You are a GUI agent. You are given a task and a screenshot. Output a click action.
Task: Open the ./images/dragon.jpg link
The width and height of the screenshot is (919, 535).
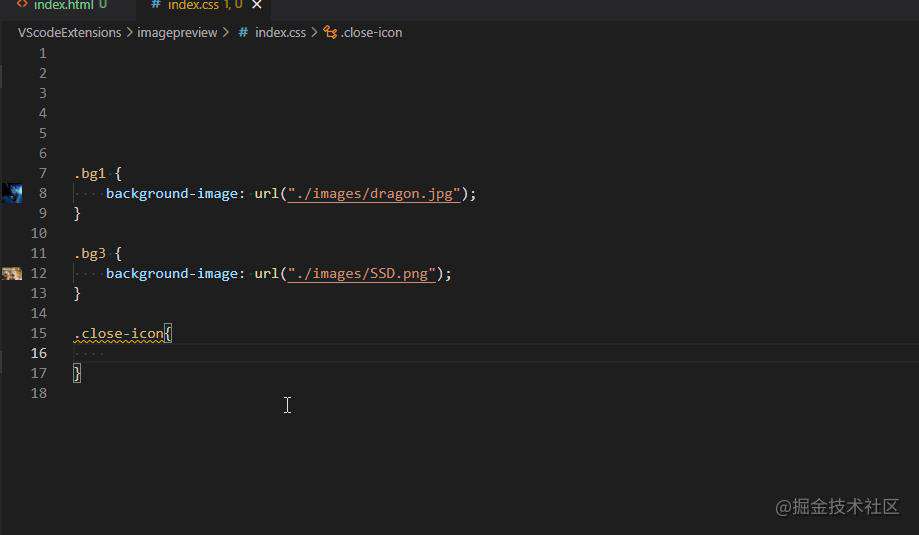click(x=374, y=193)
